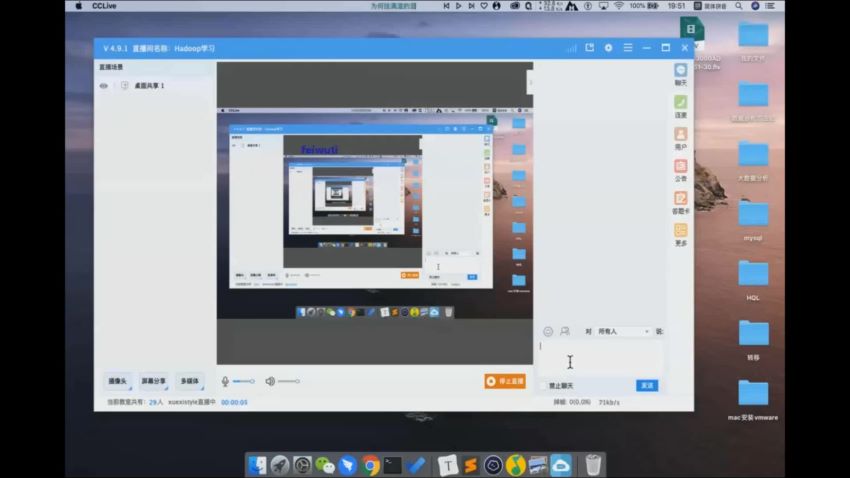Open the settings gear in title bar
The width and height of the screenshot is (850, 478).
[x=608, y=48]
